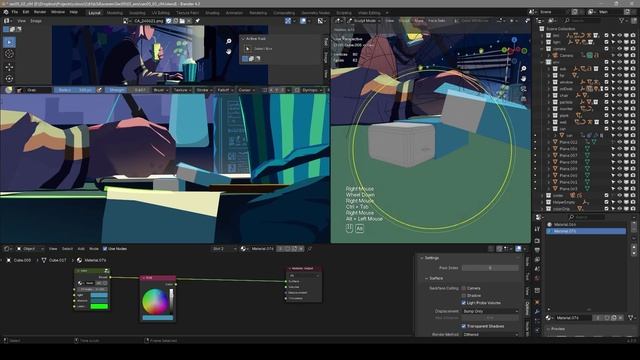The width and height of the screenshot is (640, 360).
Task: Select the Move tool in image editor toolbar
Action: (x=9, y=67)
